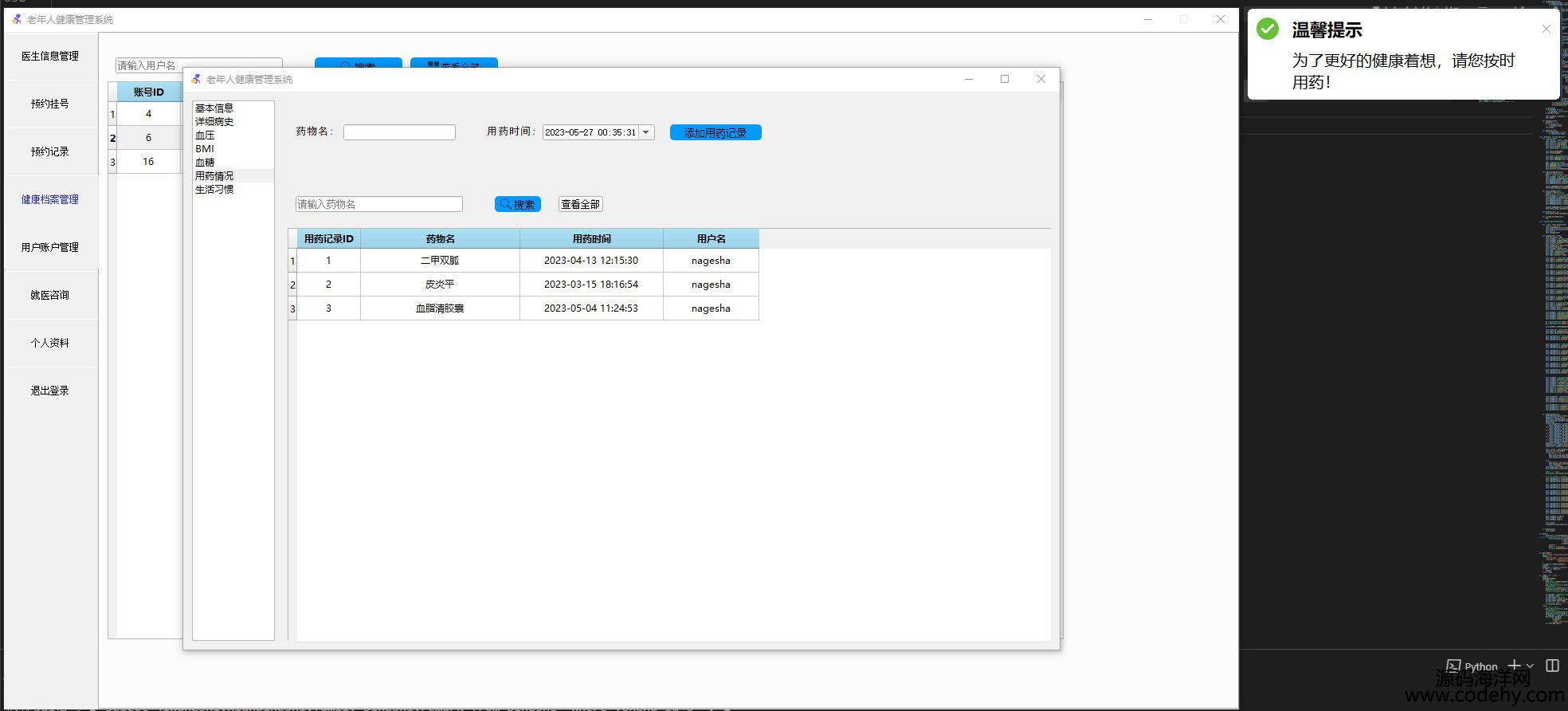Image resolution: width=1568 pixels, height=711 pixels.
Task: Open 预约挂号 in the sidebar
Action: coord(49,104)
